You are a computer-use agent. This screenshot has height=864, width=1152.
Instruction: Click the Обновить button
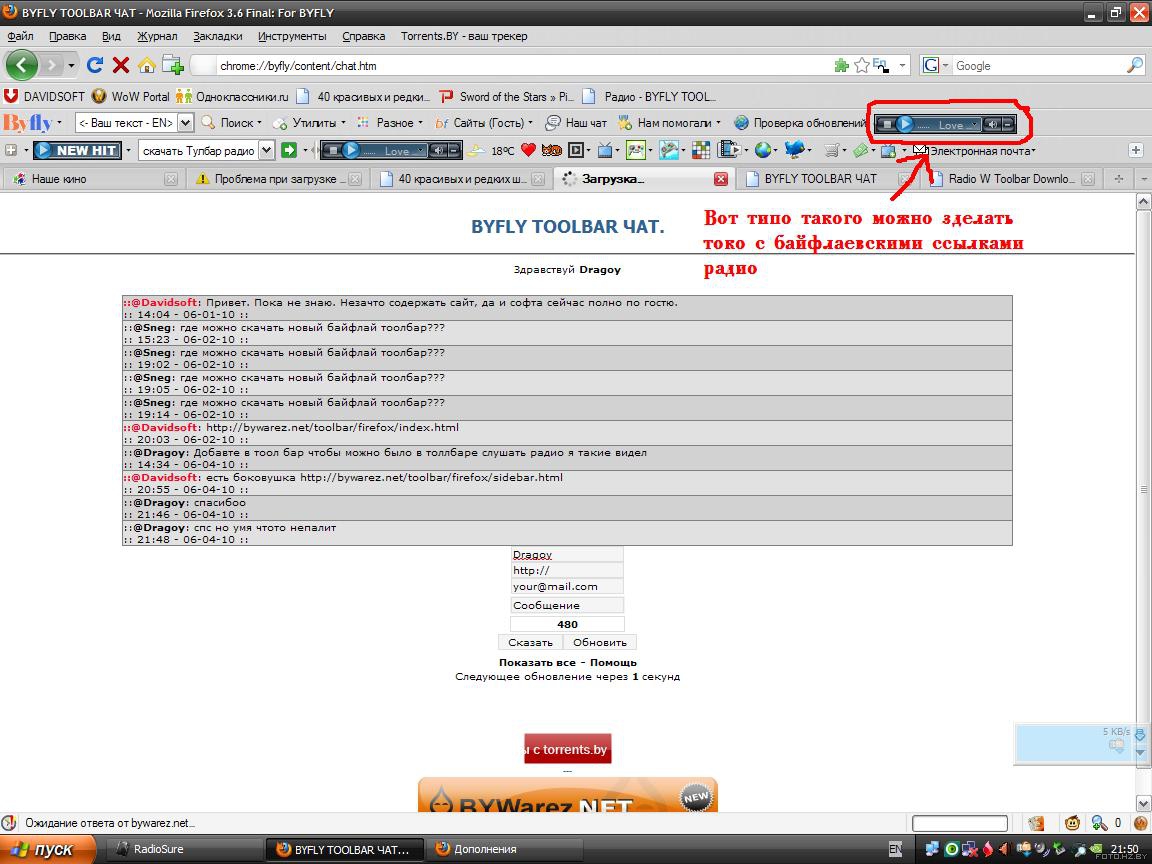click(x=600, y=642)
